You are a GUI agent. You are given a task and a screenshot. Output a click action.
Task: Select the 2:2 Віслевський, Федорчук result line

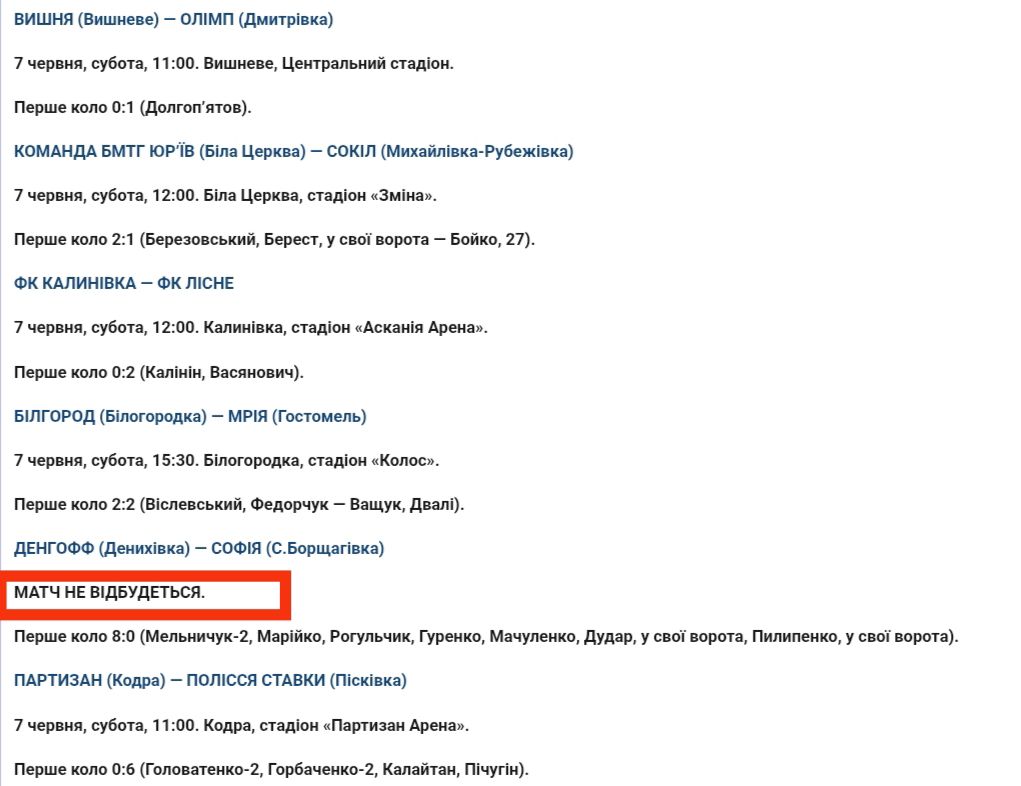click(x=239, y=505)
